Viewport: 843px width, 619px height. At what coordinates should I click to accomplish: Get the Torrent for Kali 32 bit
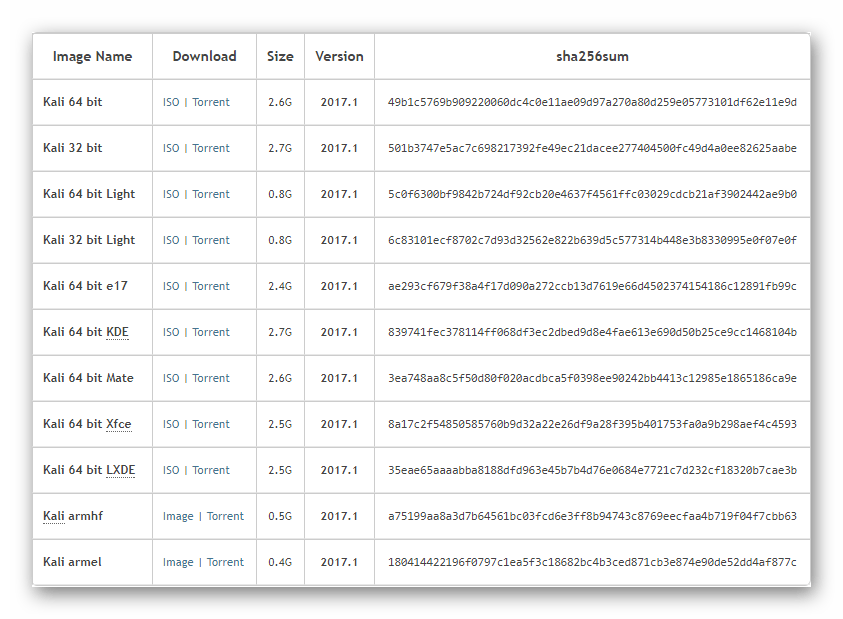tap(211, 148)
